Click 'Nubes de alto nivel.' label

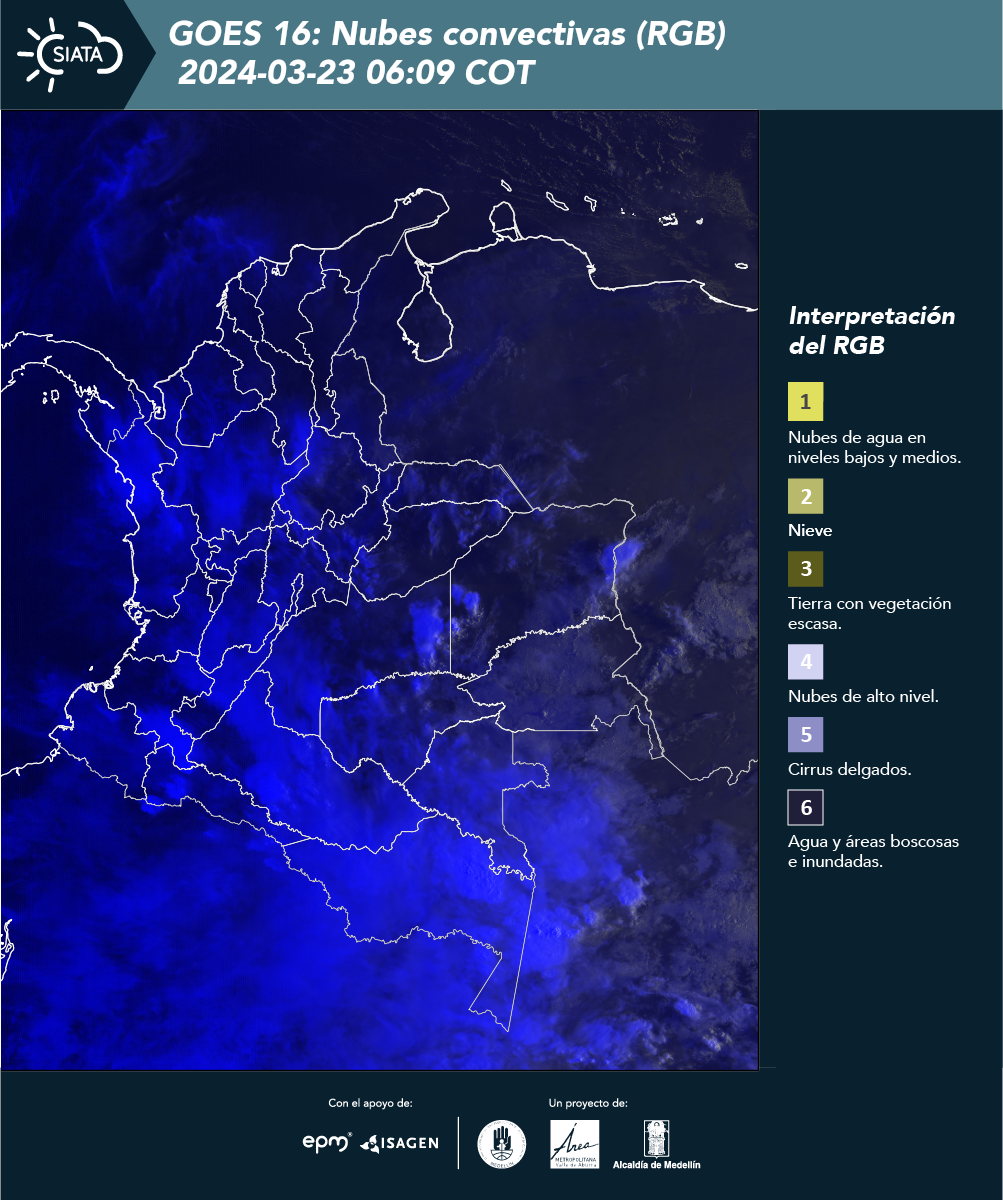[x=863, y=696]
